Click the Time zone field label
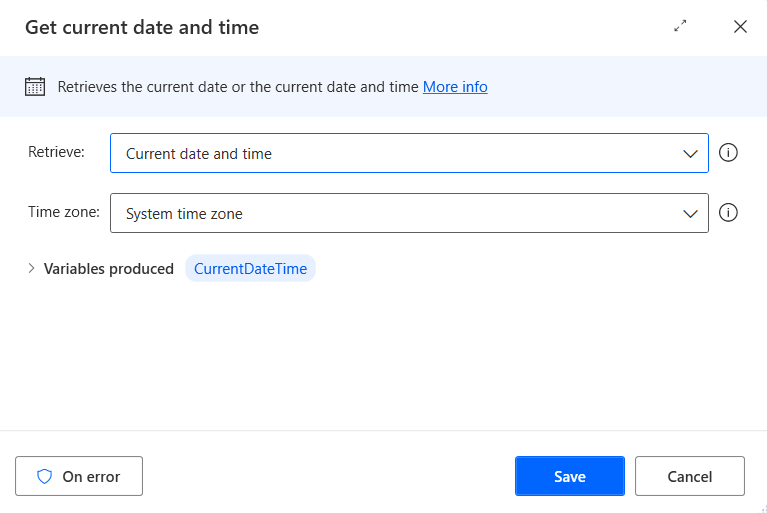767x513 pixels. 63,212
